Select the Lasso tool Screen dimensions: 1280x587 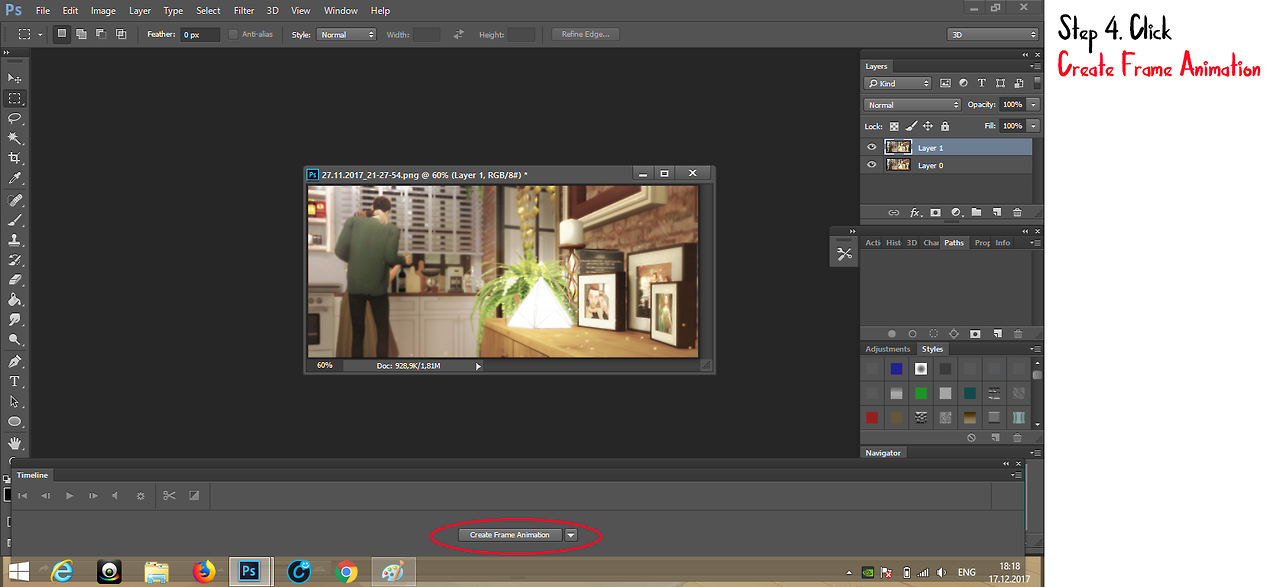click(15, 118)
